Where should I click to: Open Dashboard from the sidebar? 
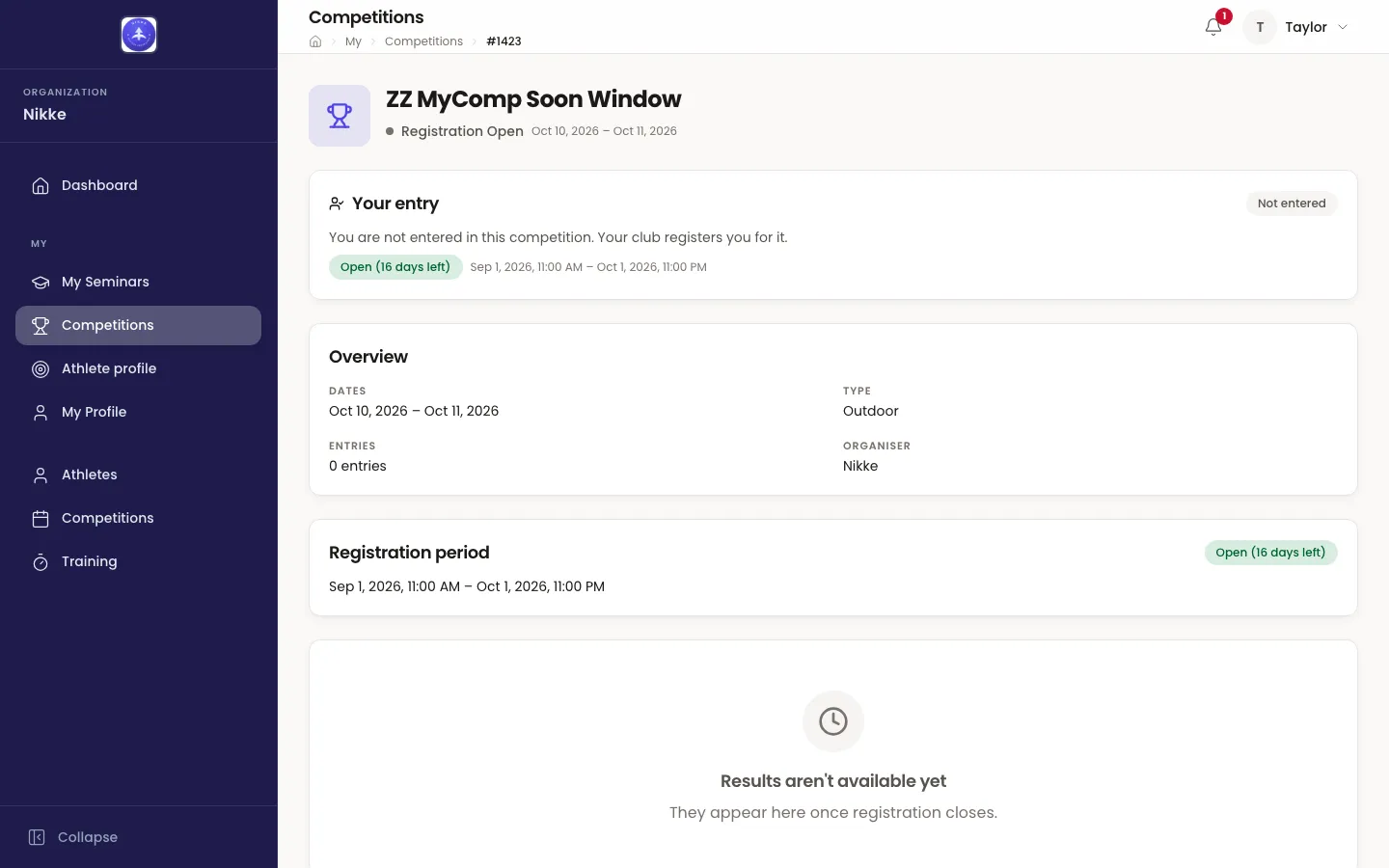coord(138,185)
